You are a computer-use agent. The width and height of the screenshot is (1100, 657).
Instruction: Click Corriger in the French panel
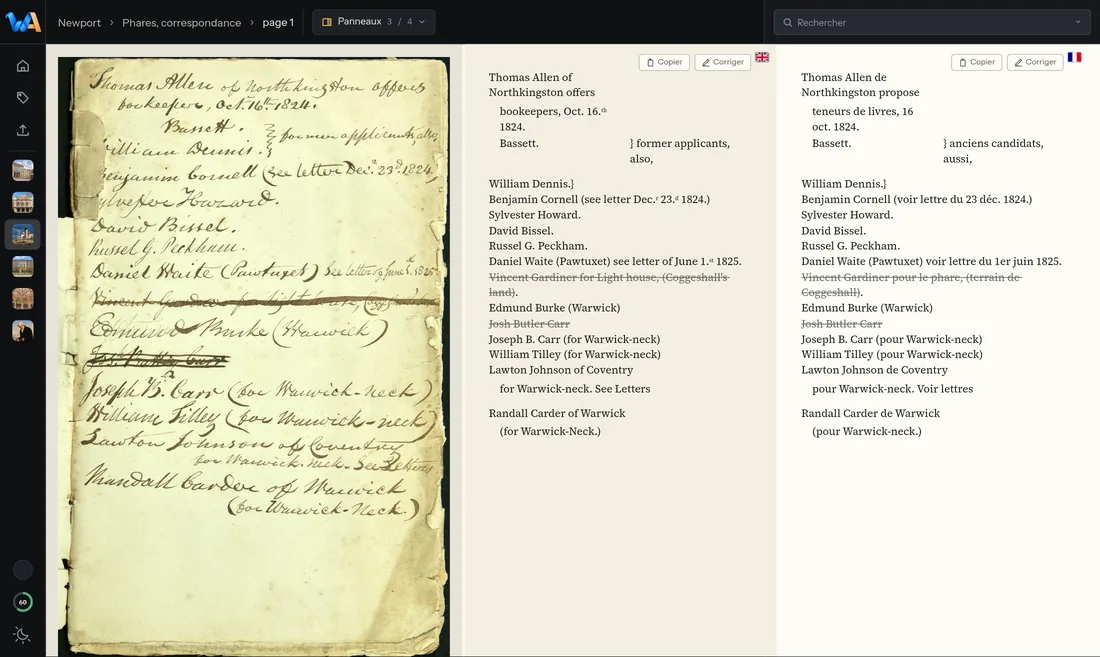coord(1035,62)
